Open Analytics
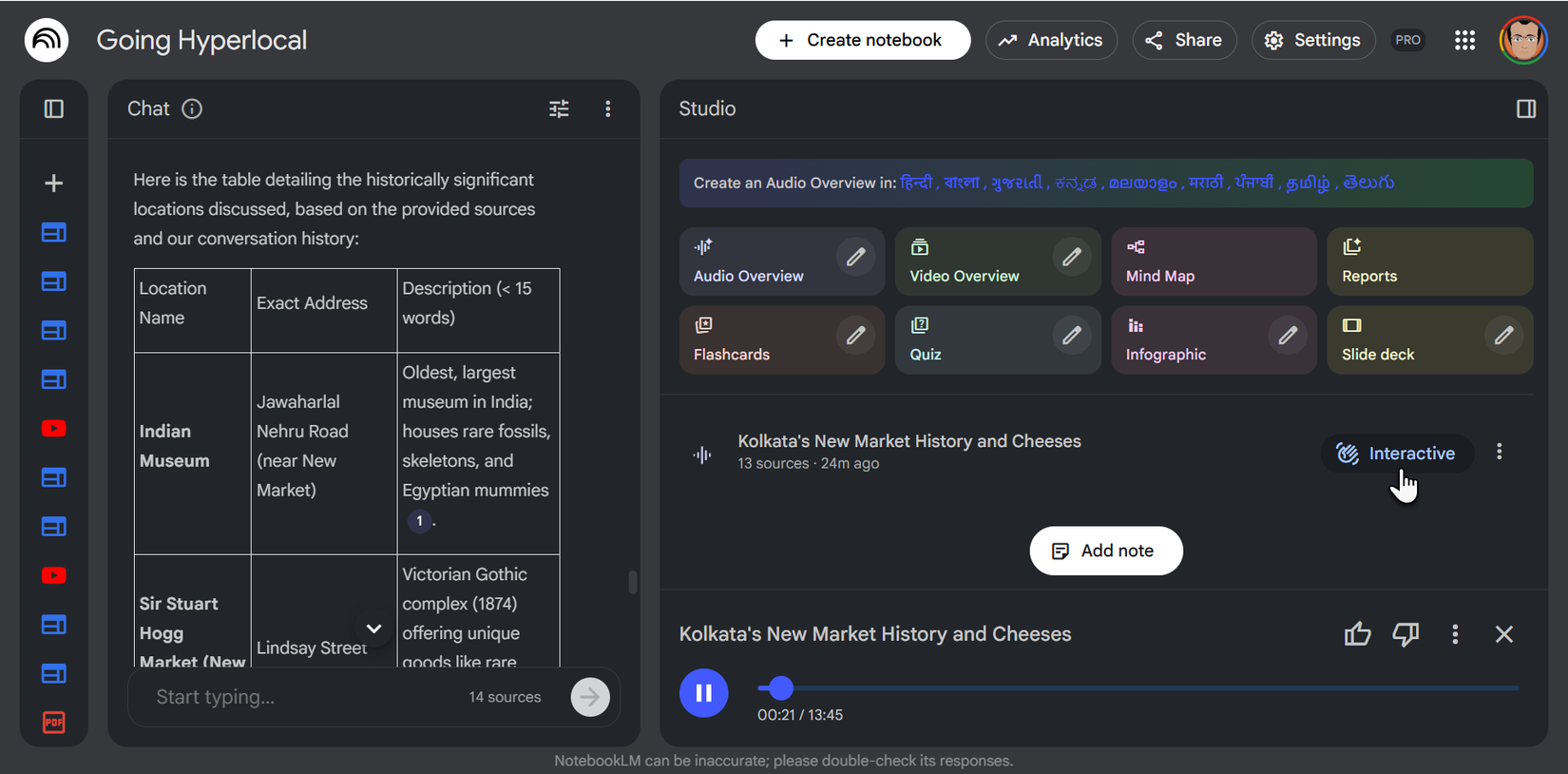 coord(1051,40)
